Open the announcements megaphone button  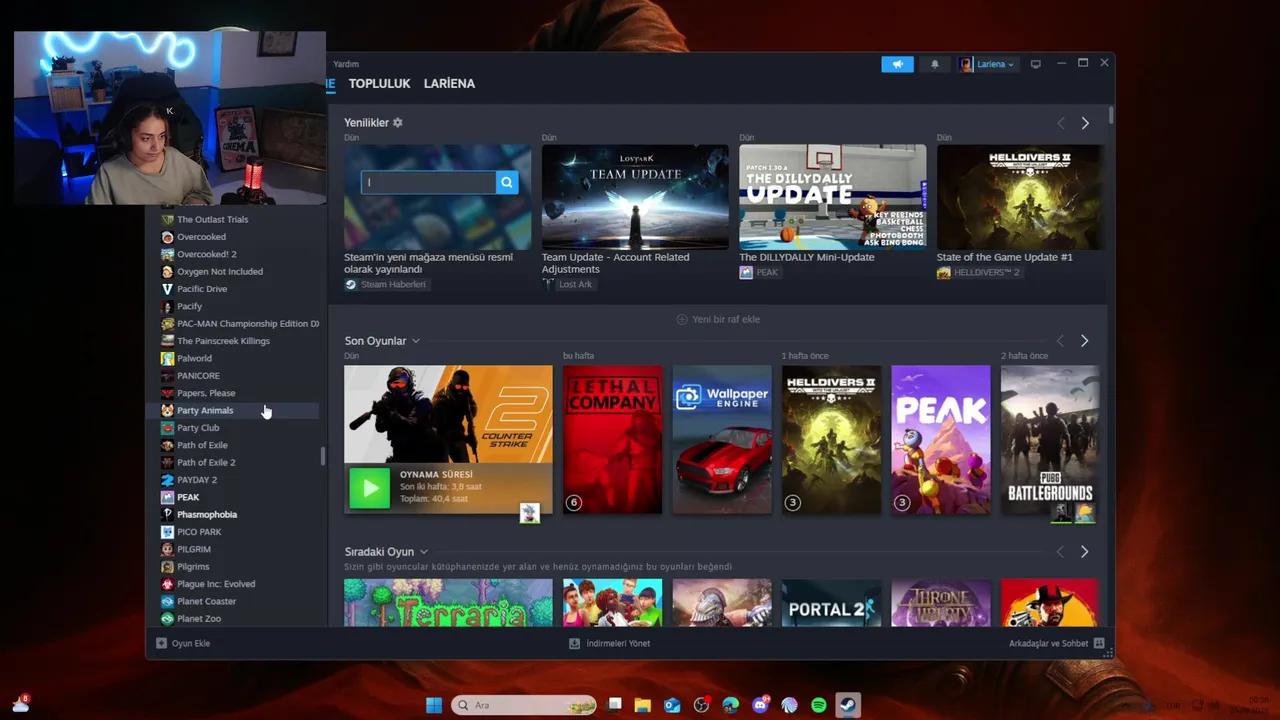(897, 64)
